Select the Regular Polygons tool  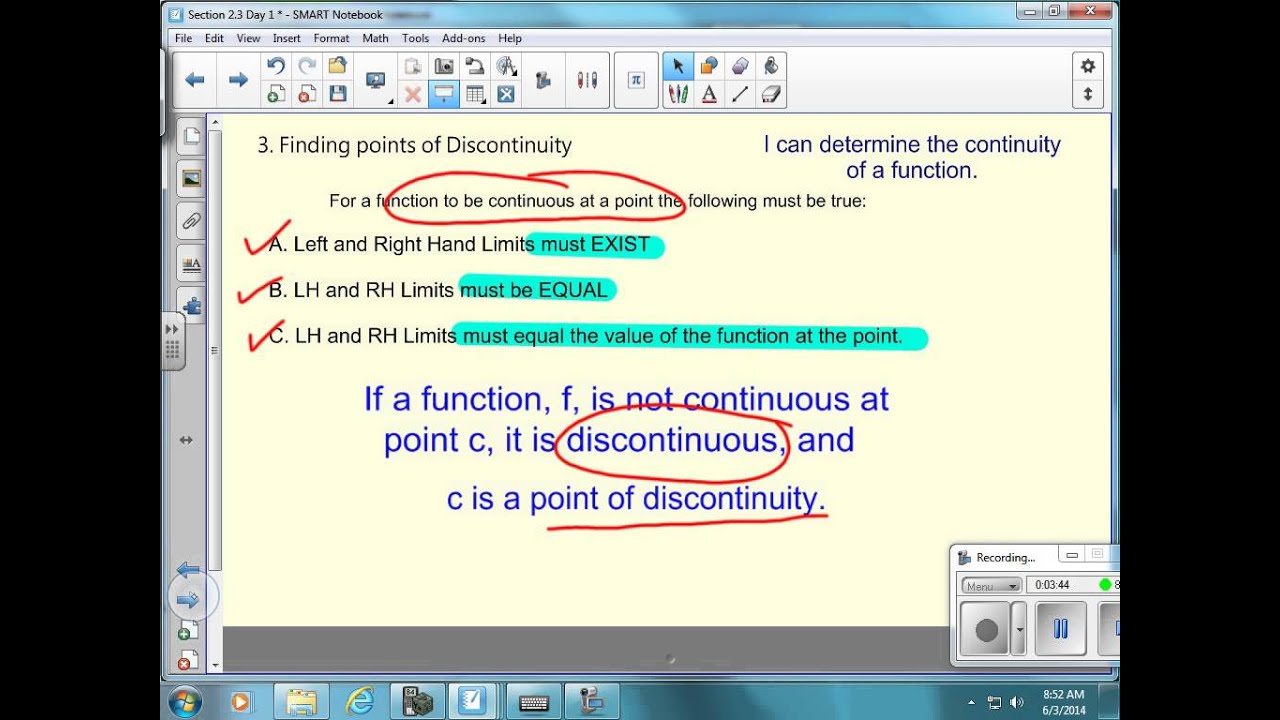pyautogui.click(x=740, y=66)
